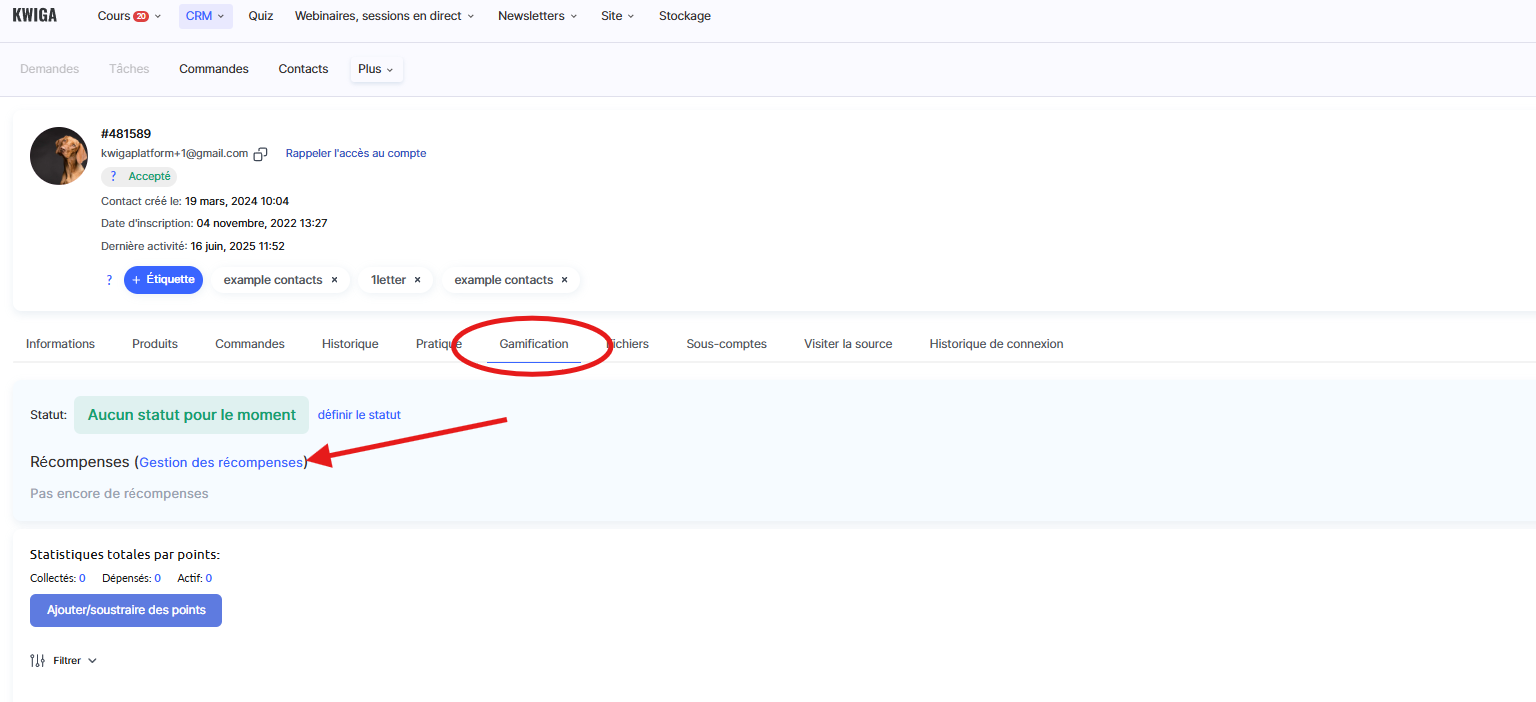Open Webinaires, sessions en direct menu

[x=384, y=16]
